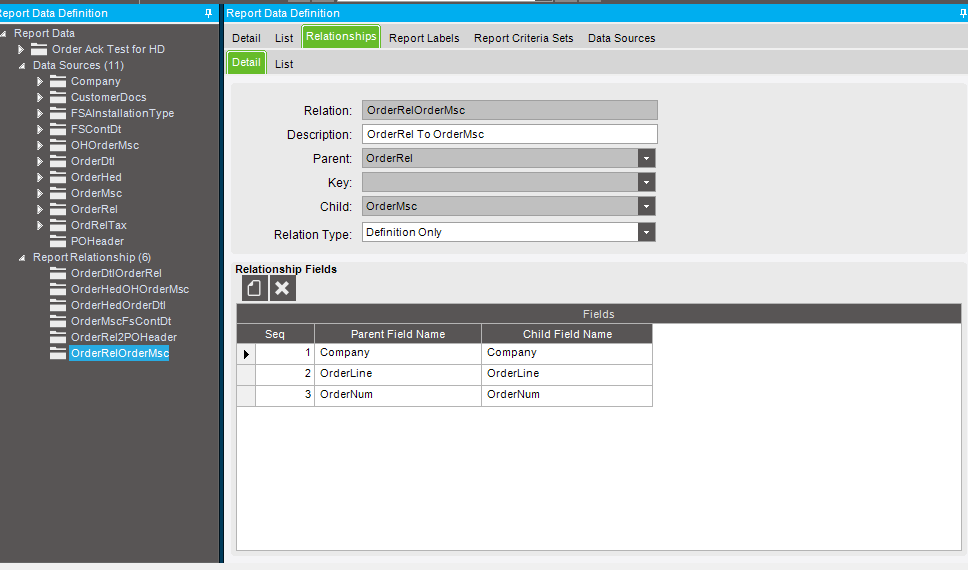Collapse the Report Data root node
The image size is (968, 570).
click(x=4, y=34)
